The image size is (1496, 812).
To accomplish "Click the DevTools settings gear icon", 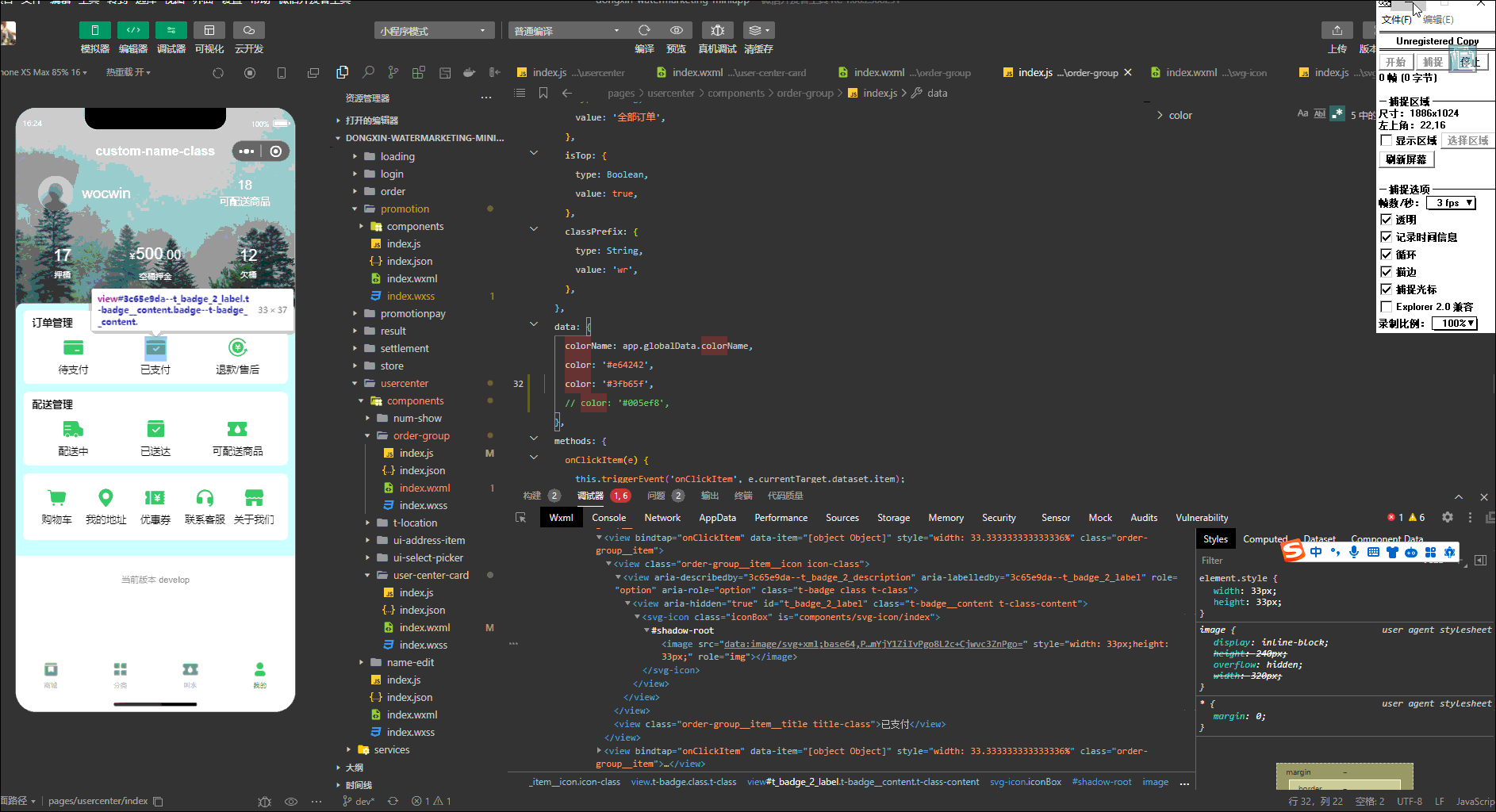I will pyautogui.click(x=1447, y=517).
